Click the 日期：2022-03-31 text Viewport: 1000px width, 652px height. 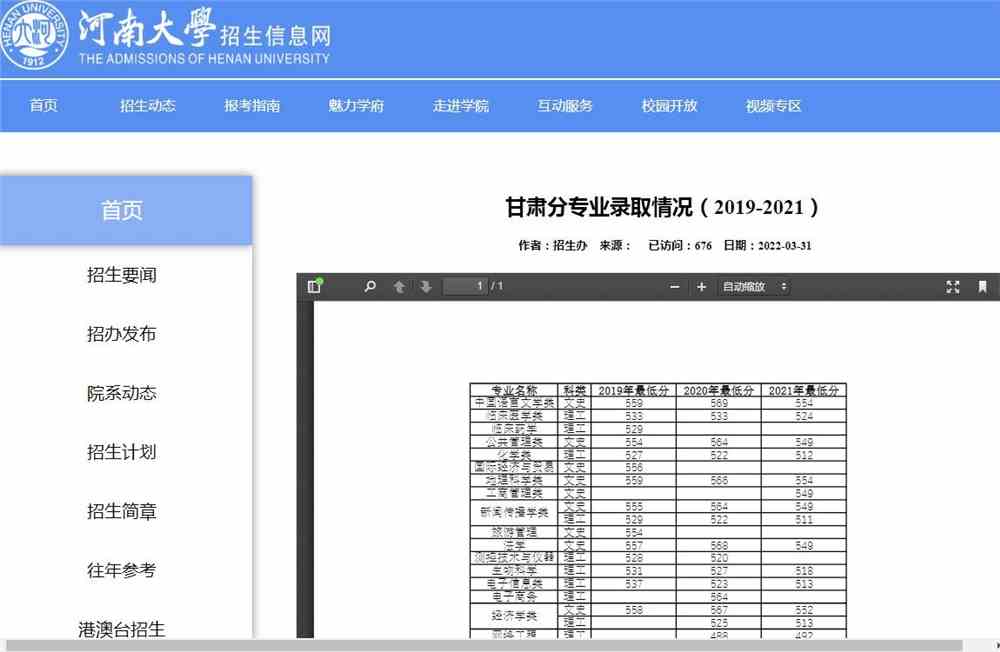click(767, 246)
